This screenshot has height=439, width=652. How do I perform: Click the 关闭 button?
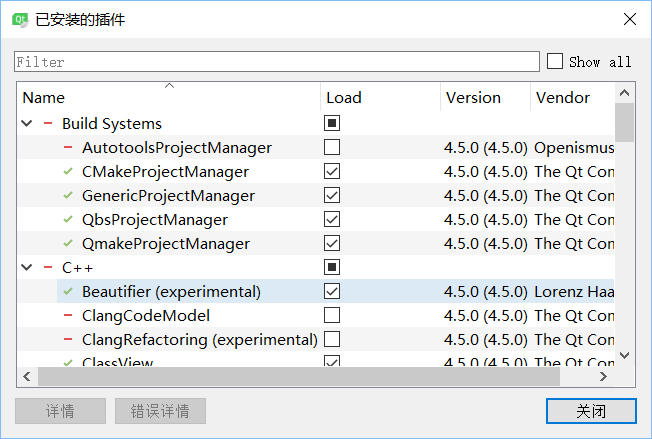[591, 411]
